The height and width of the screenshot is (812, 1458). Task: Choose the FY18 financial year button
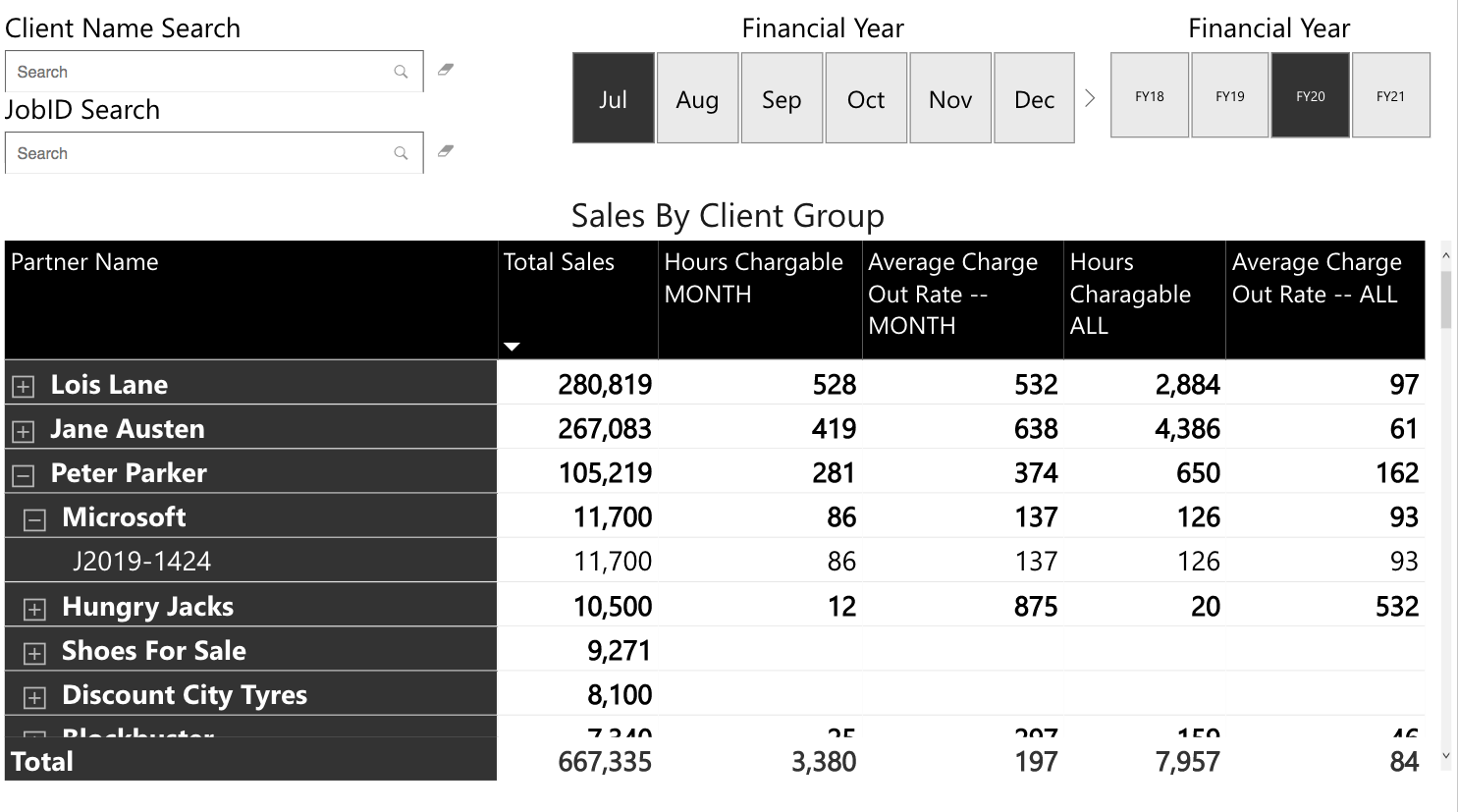(x=1150, y=96)
